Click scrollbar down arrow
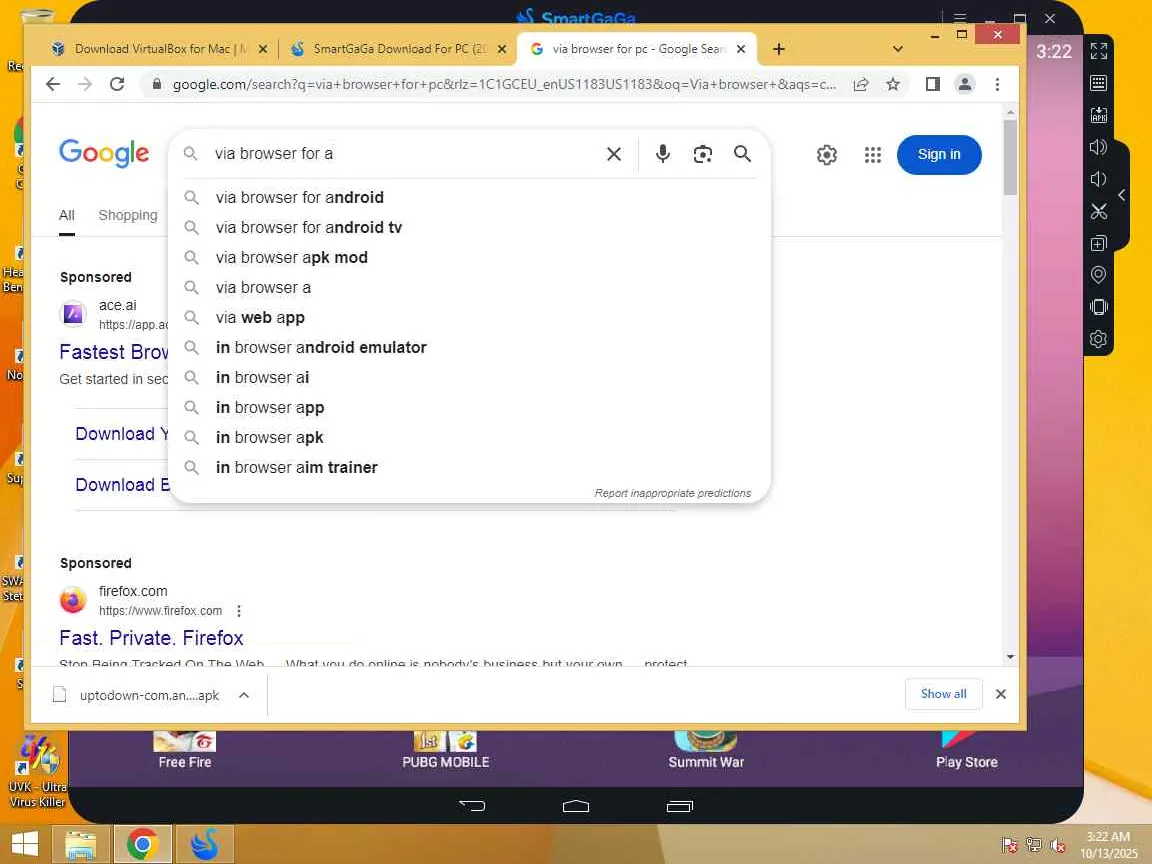 1010,657
